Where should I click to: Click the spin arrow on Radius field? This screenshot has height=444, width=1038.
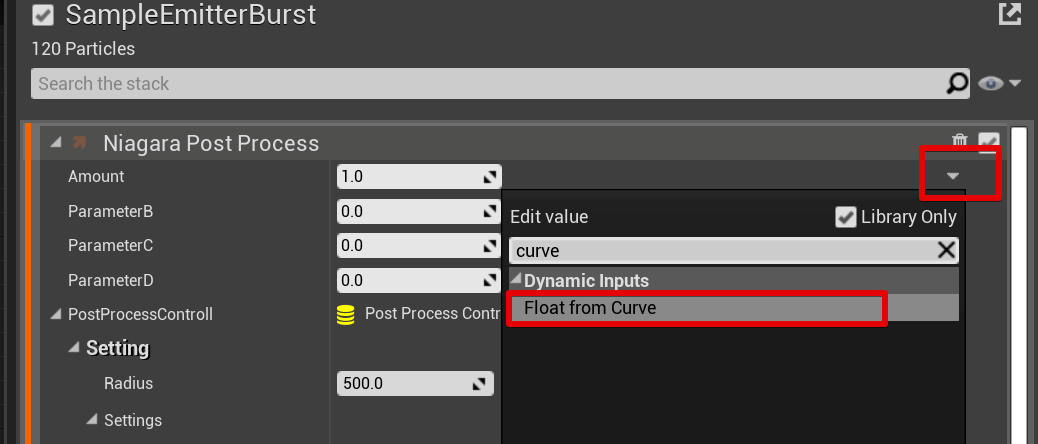(481, 384)
